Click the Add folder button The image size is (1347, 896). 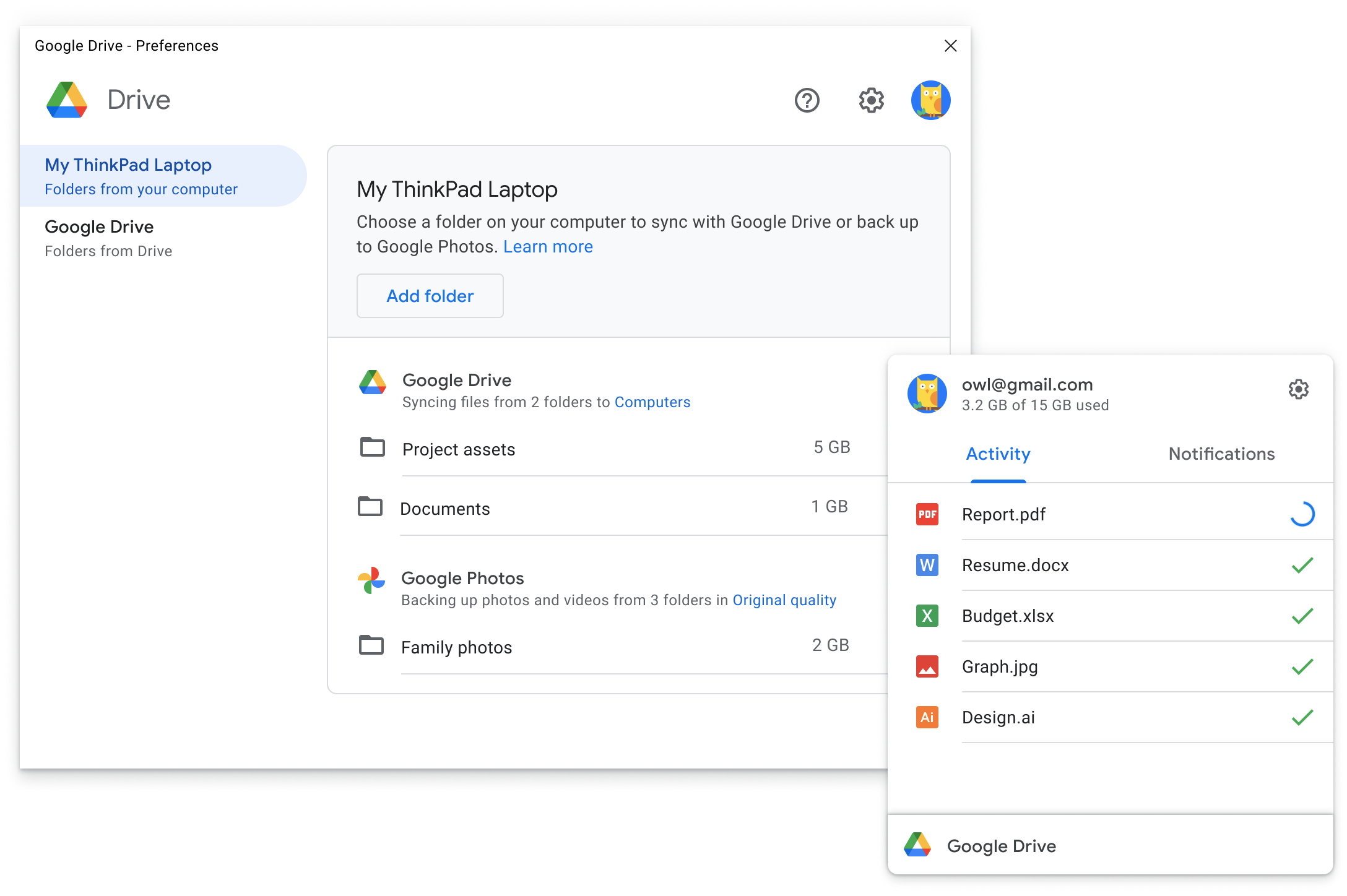coord(430,296)
